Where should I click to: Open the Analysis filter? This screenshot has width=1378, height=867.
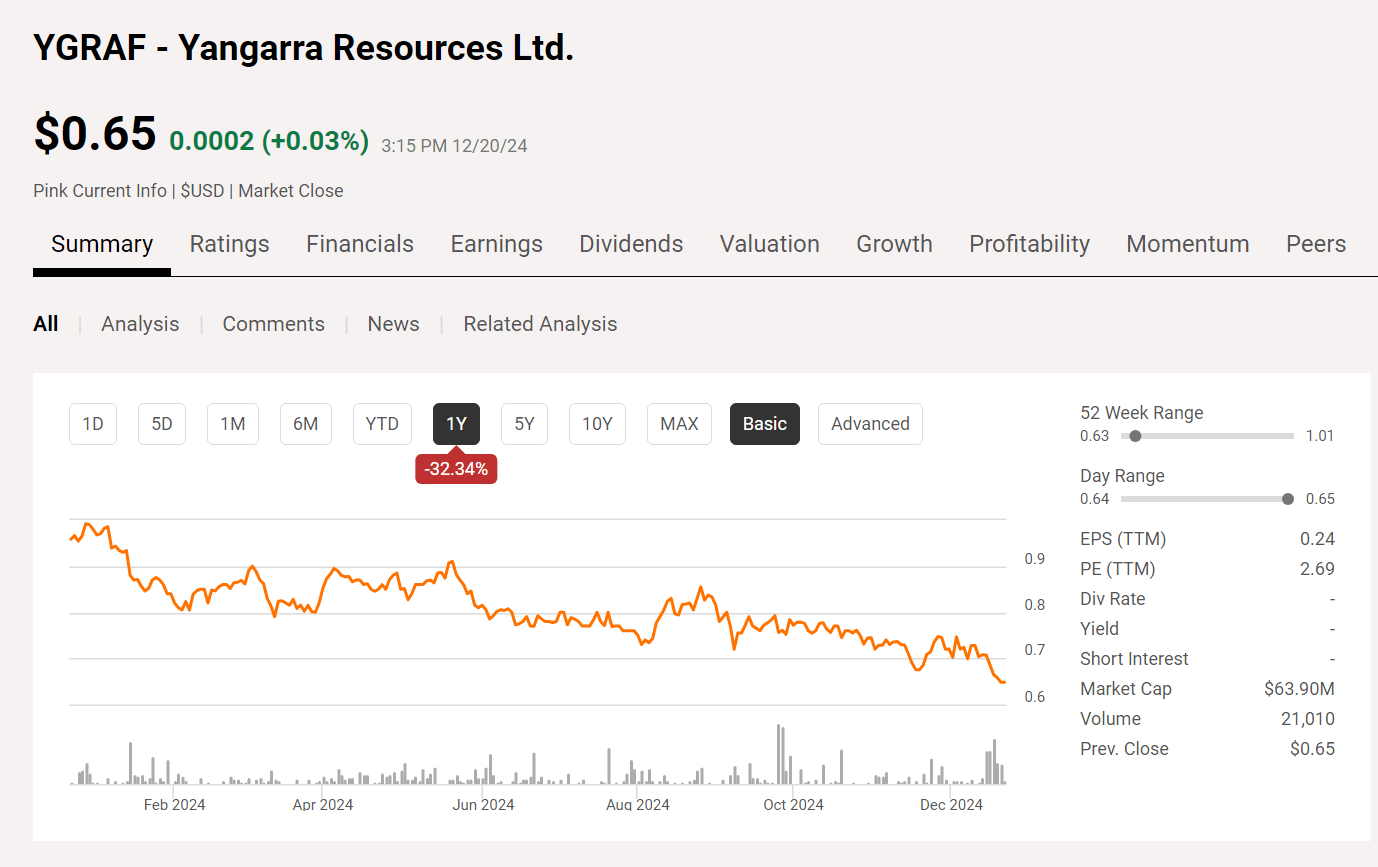tap(140, 323)
